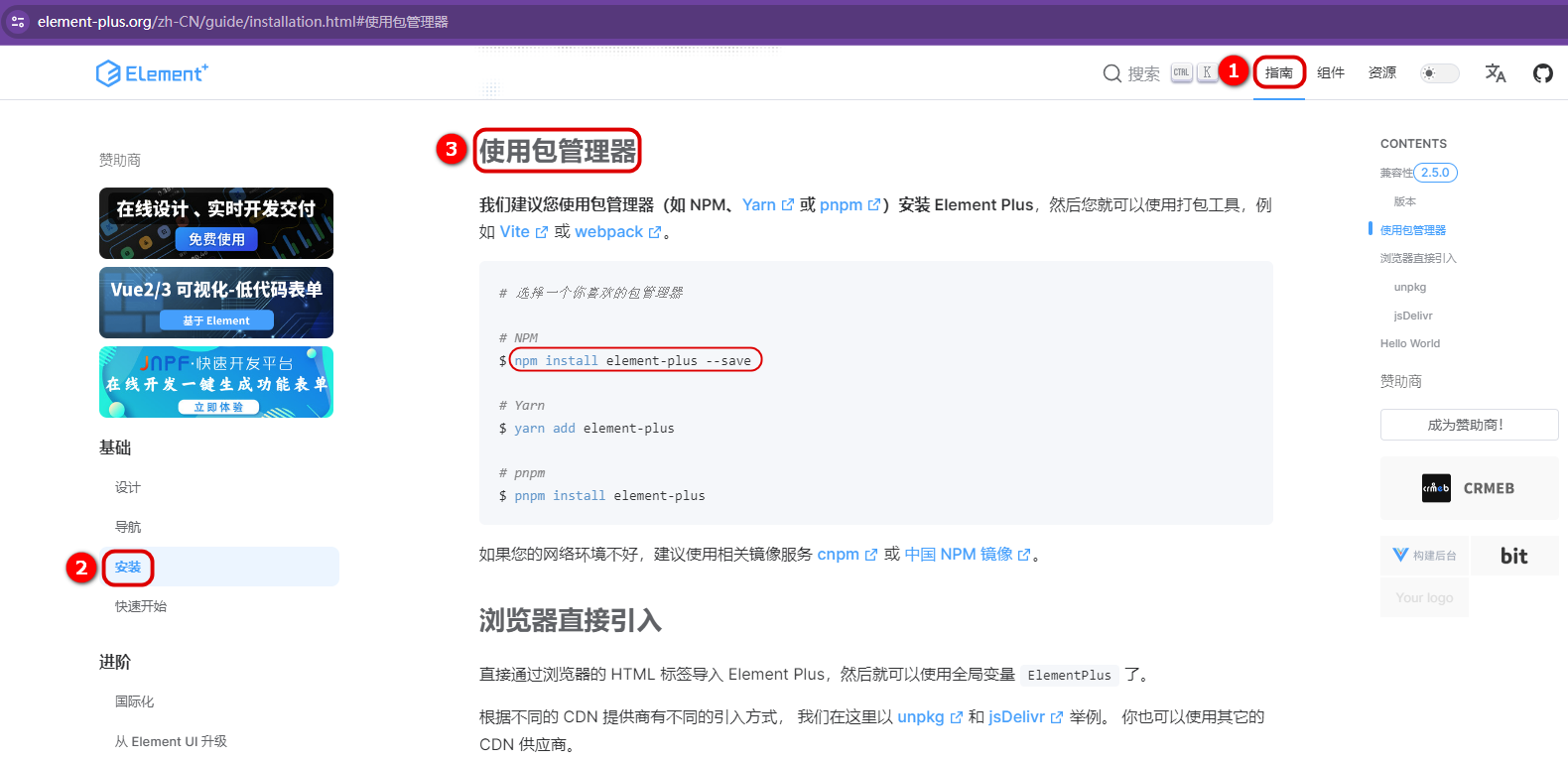Select 设计 in the sidebar

(x=128, y=487)
